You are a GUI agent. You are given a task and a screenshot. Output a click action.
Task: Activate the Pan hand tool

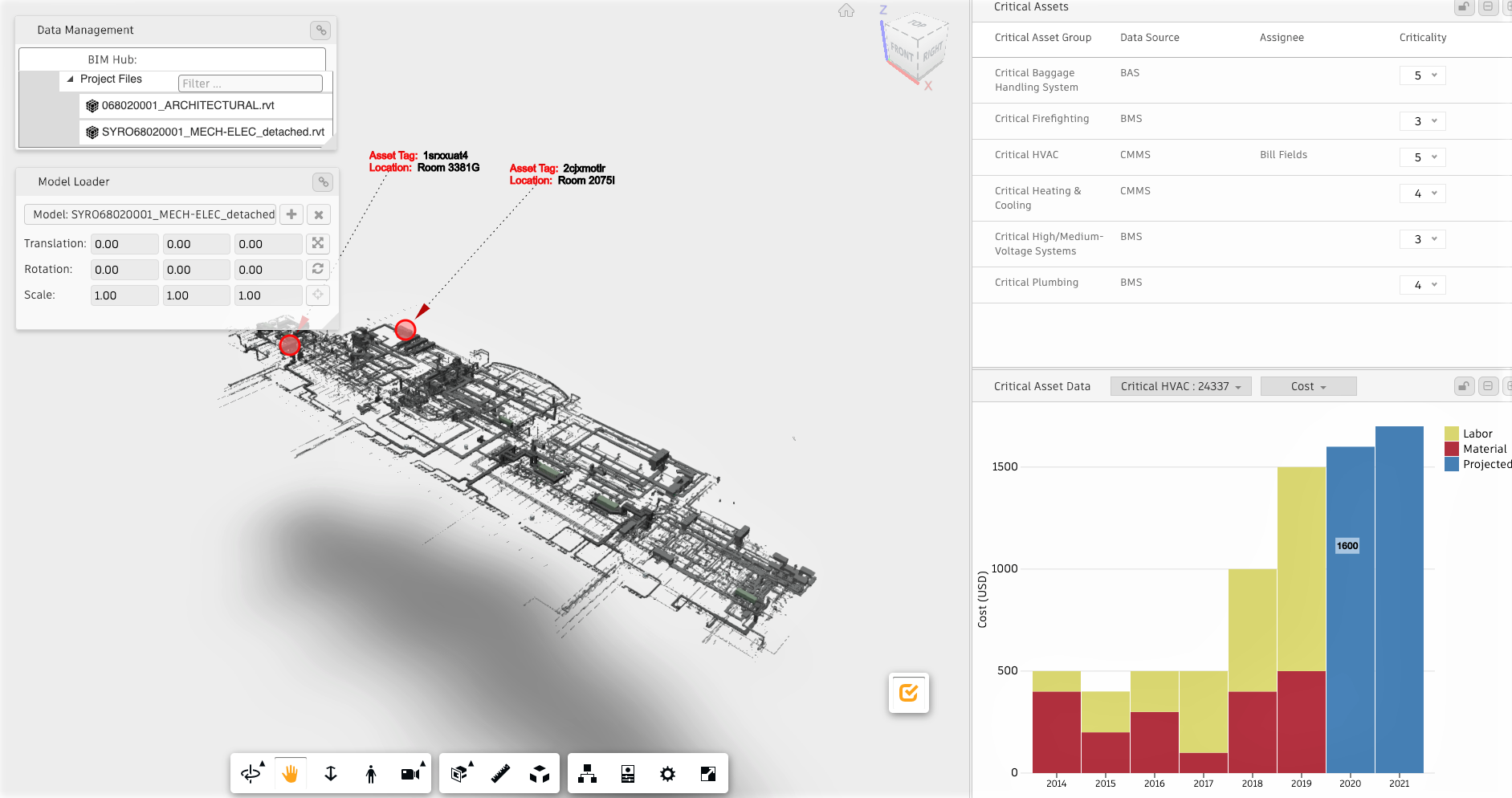pyautogui.click(x=290, y=773)
